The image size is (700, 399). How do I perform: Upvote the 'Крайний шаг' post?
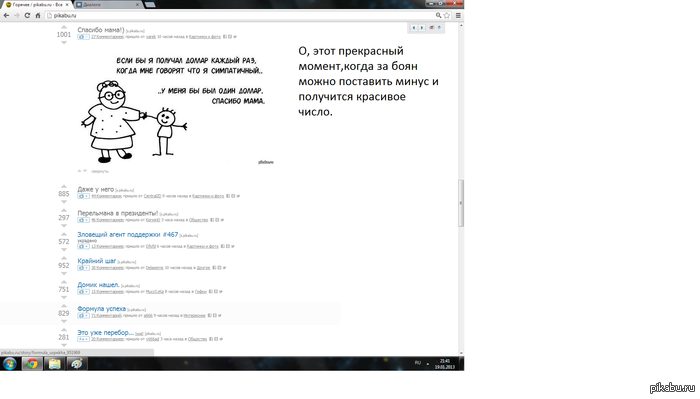point(64,258)
